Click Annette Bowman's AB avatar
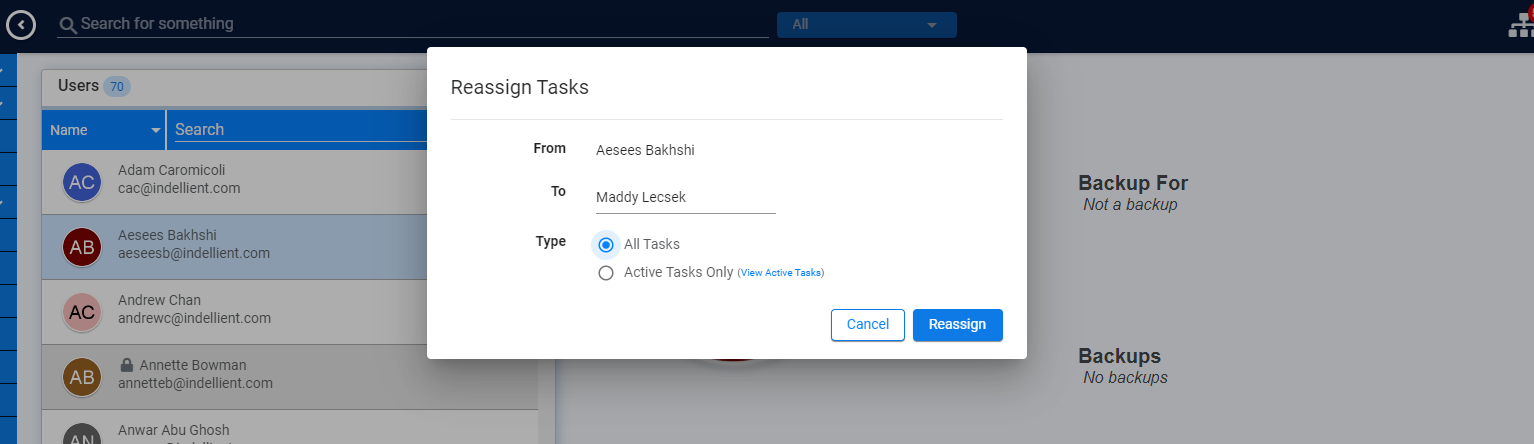Image resolution: width=1534 pixels, height=444 pixels. (x=81, y=377)
